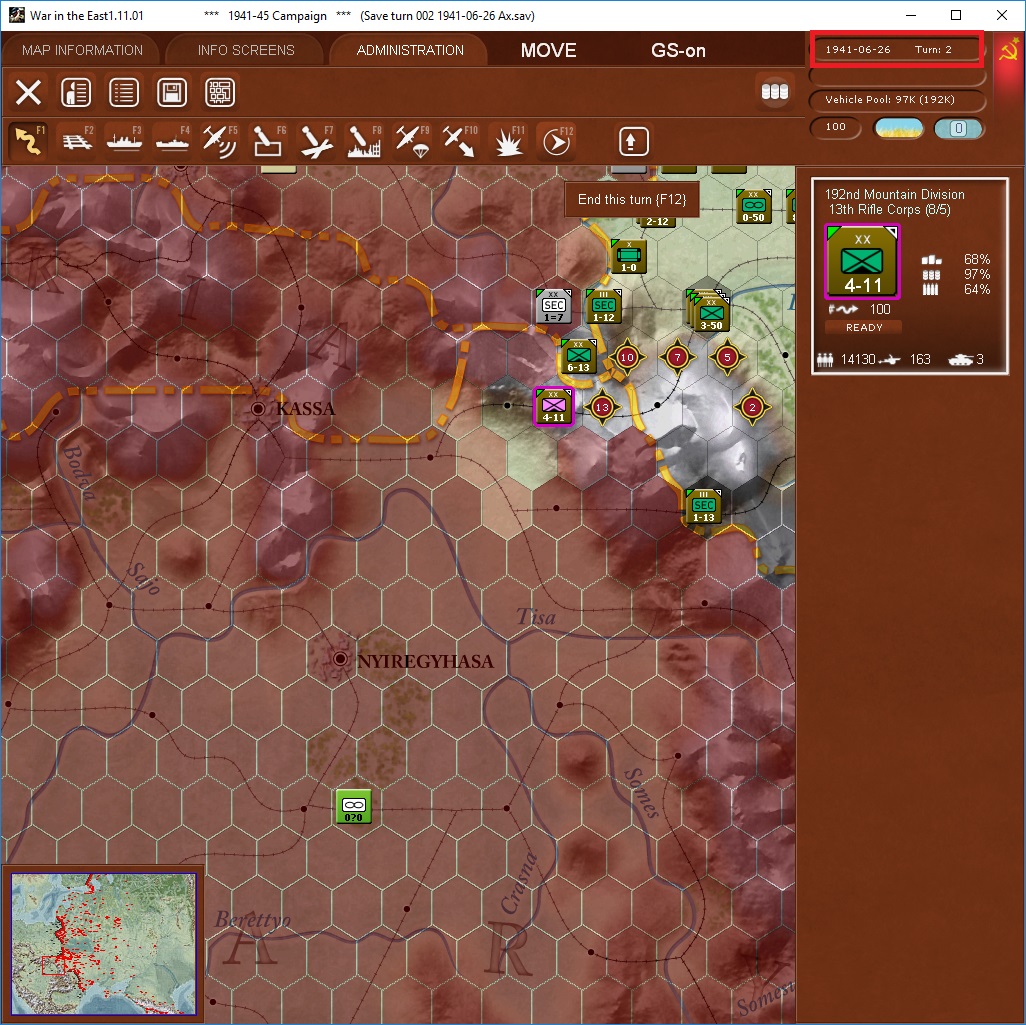Click the large 4-11 unit counter in panel
Image resolution: width=1026 pixels, height=1025 pixels.
862,261
